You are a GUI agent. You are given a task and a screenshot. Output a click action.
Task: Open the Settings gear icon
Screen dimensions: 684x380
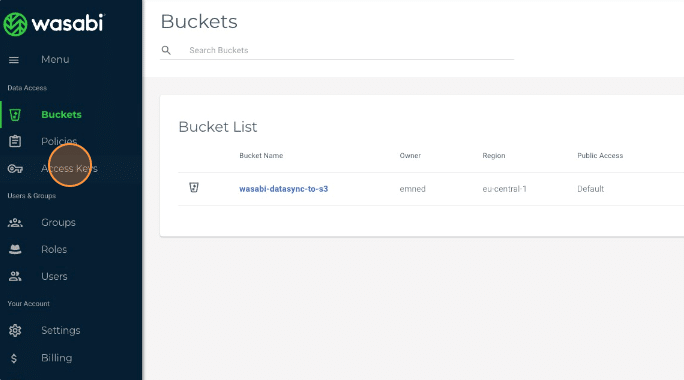(x=15, y=331)
